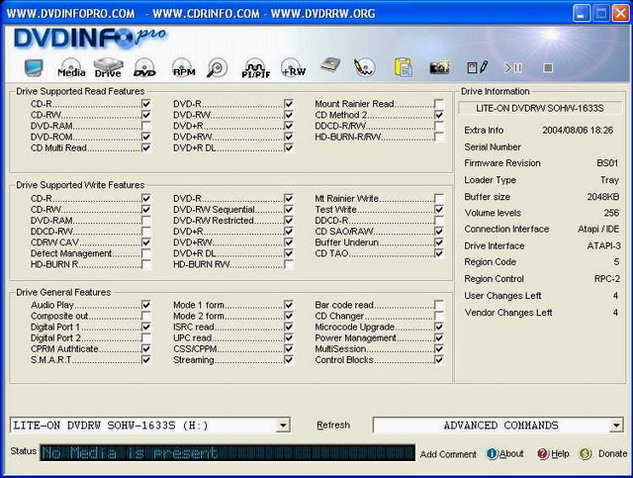
Task: Click the User Changes Left label
Action: tap(503, 296)
